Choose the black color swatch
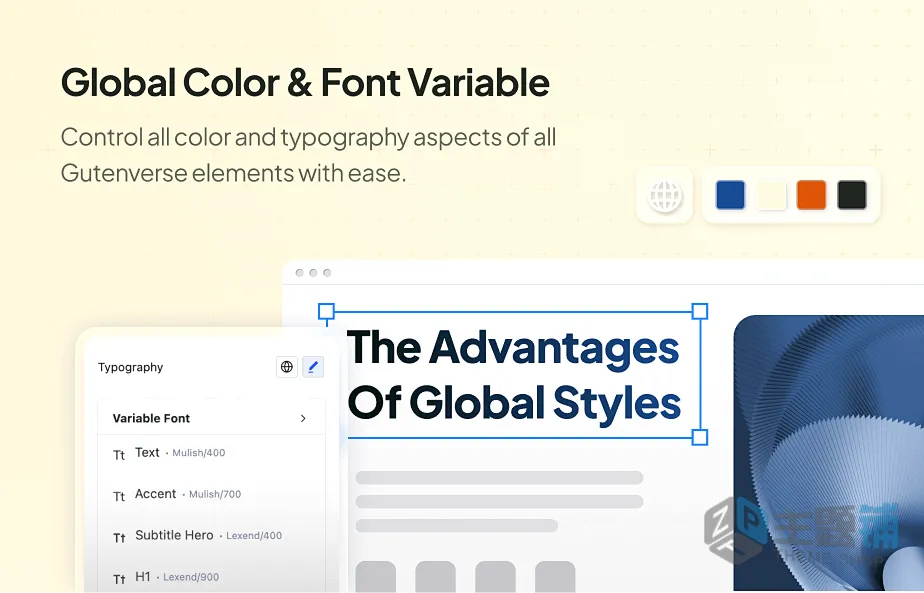 tap(852, 195)
